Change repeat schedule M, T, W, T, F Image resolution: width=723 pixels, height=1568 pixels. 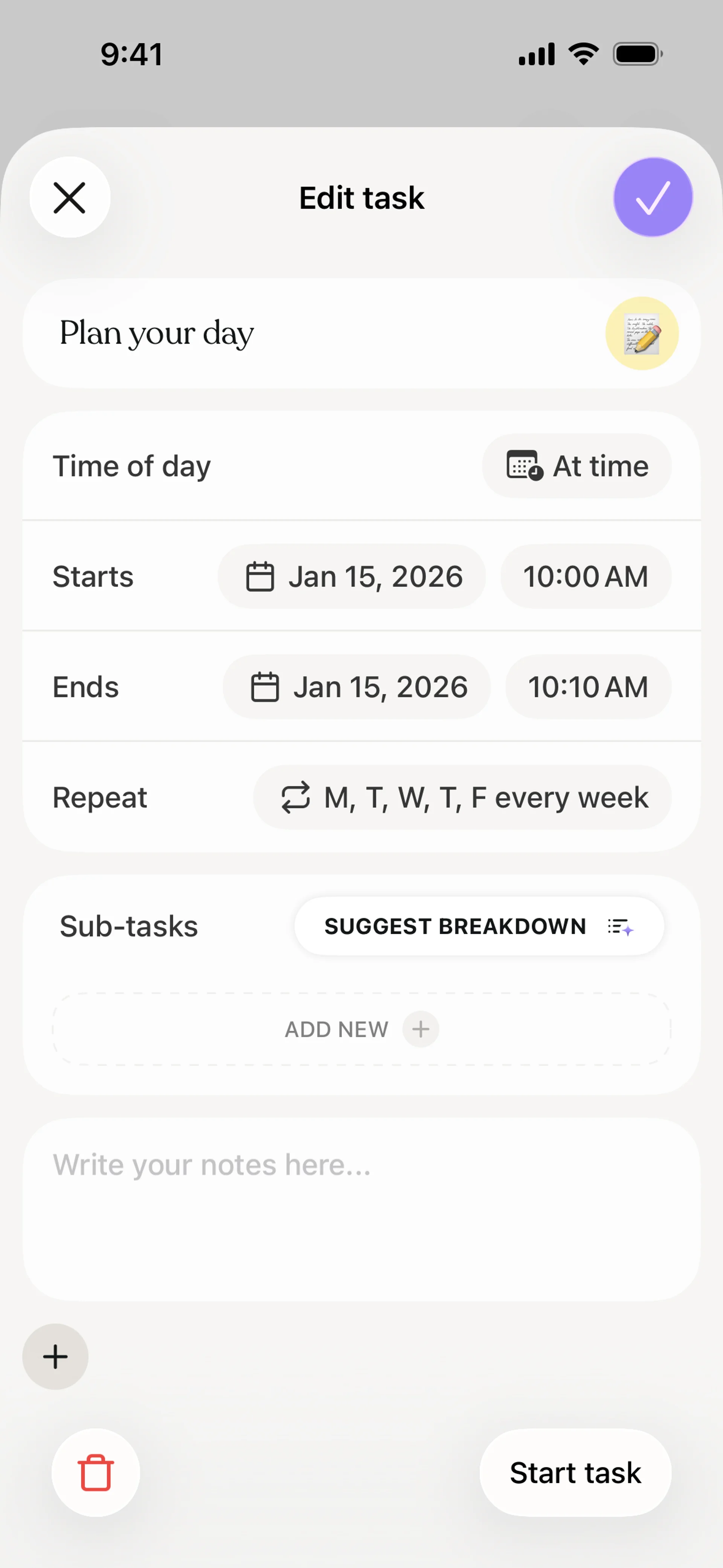point(486,798)
